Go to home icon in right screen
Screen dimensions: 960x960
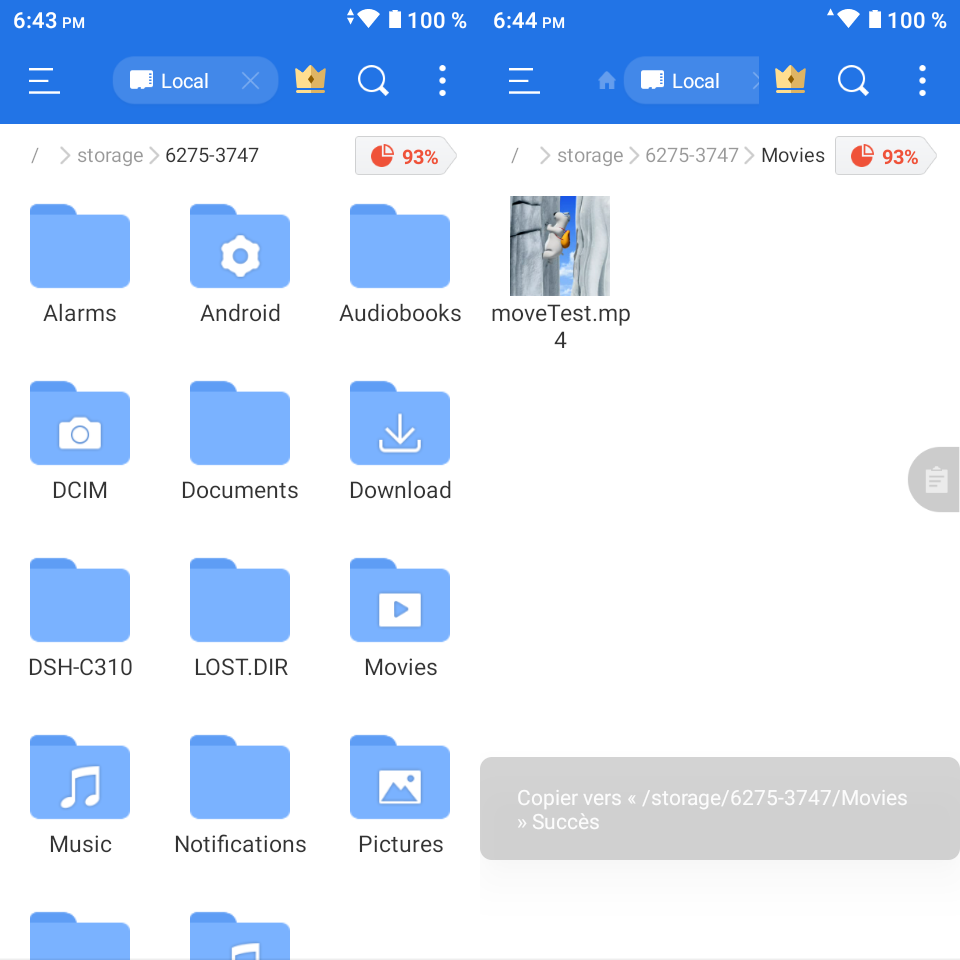[x=607, y=80]
